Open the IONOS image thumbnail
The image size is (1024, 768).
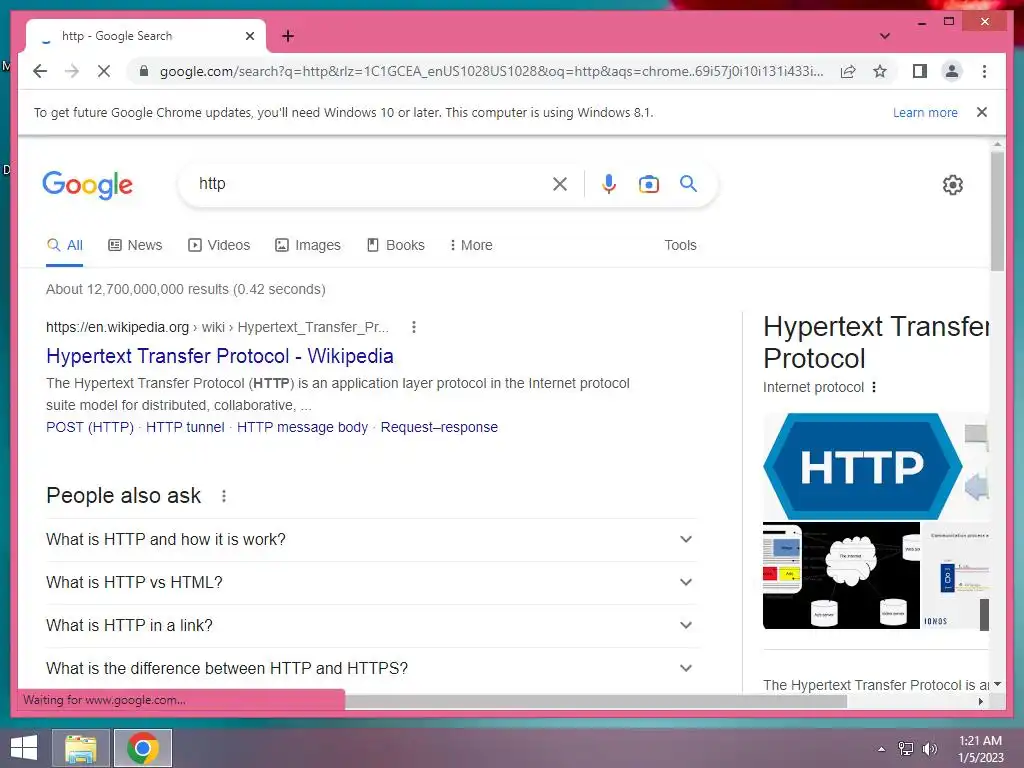click(x=955, y=575)
